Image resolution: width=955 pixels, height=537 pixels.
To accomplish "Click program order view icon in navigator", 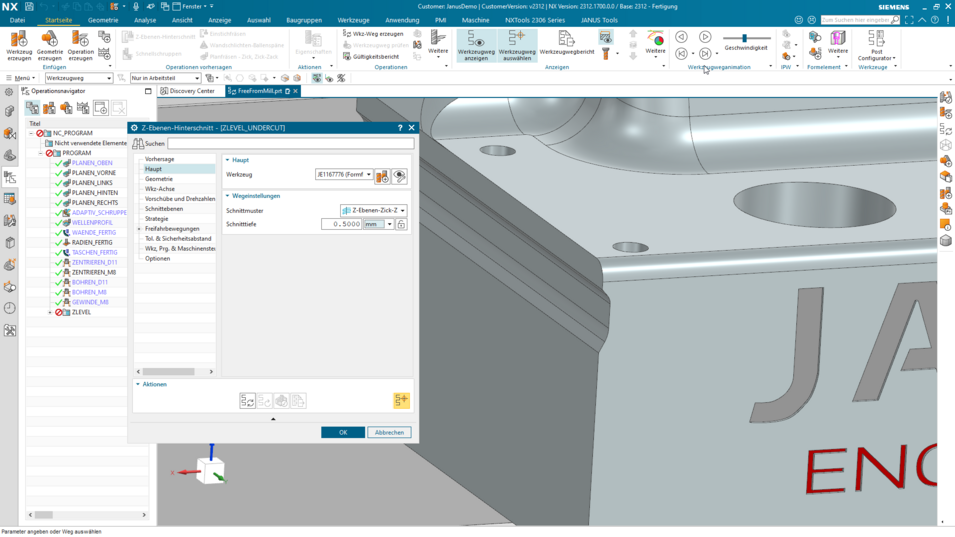I will (32, 108).
